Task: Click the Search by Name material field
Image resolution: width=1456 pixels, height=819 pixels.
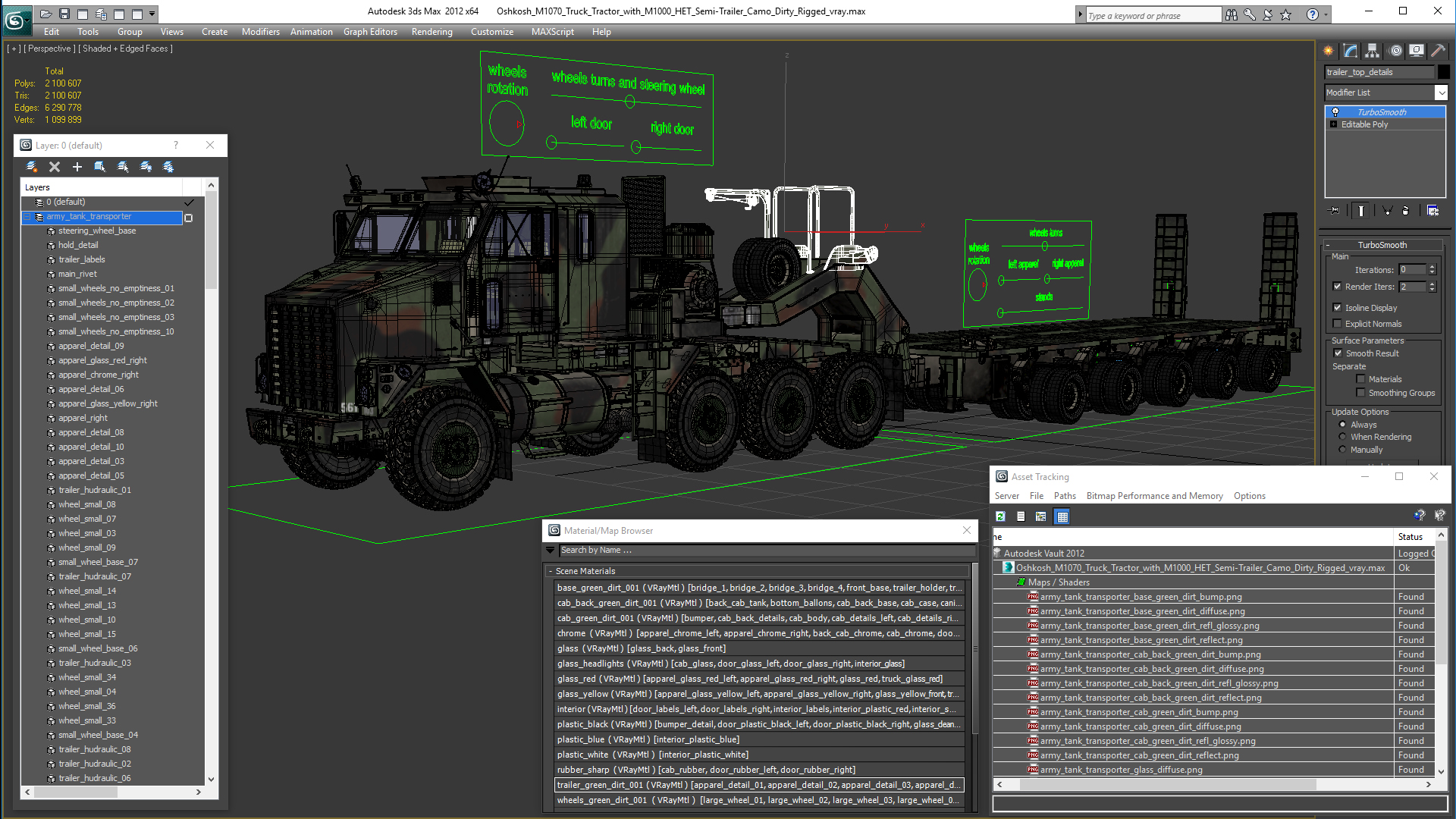Action: pos(766,551)
